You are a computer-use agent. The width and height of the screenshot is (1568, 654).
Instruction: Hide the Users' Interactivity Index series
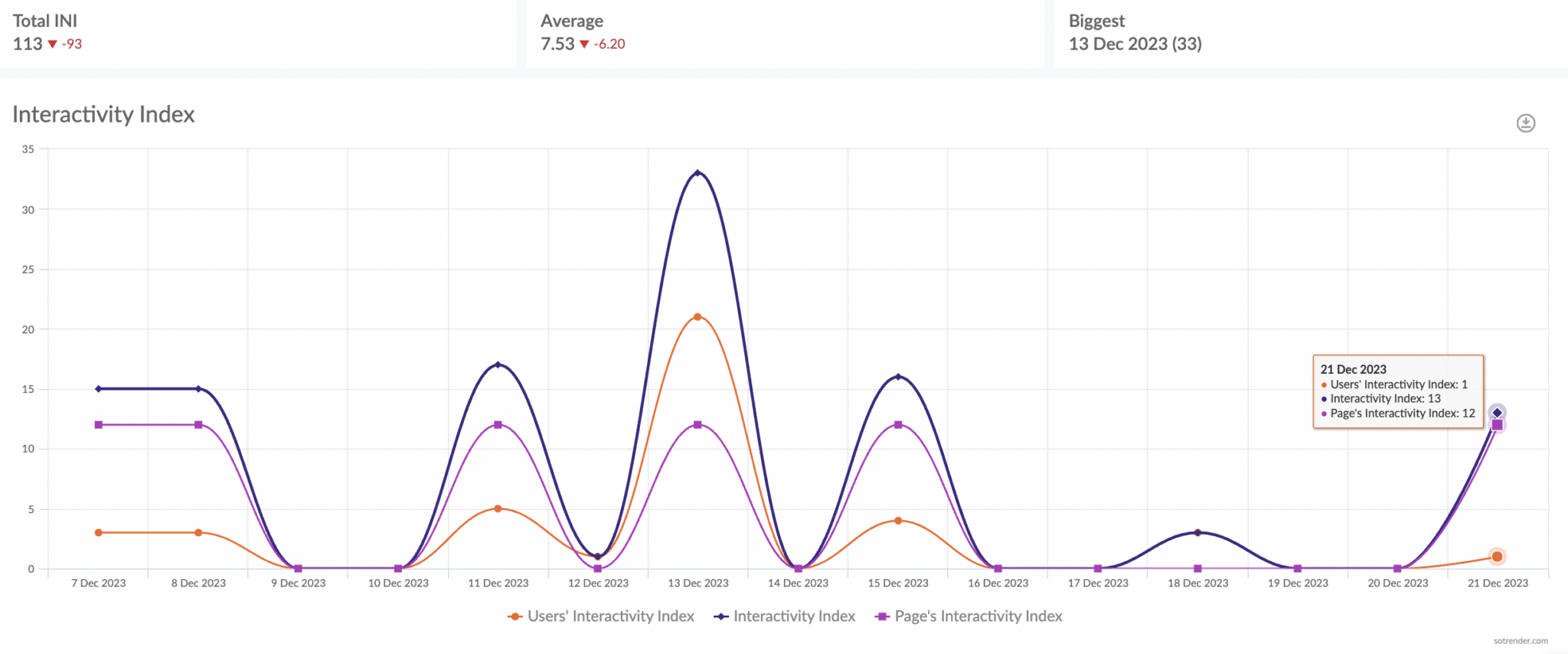tap(610, 616)
